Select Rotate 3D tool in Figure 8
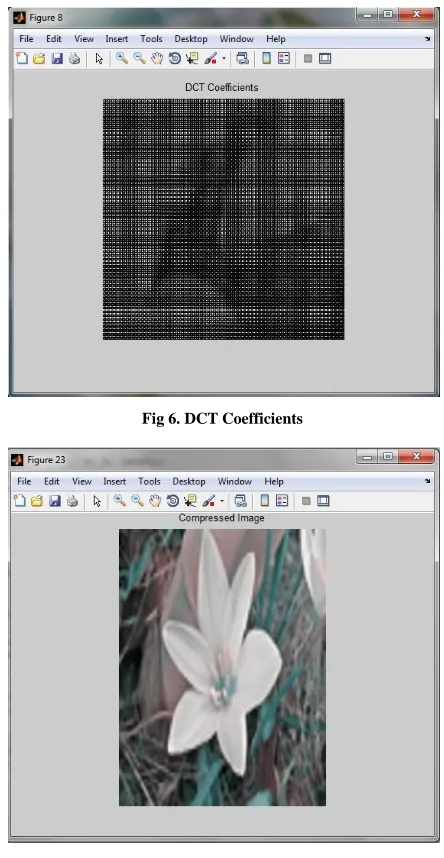The image size is (444, 858). (x=175, y=59)
